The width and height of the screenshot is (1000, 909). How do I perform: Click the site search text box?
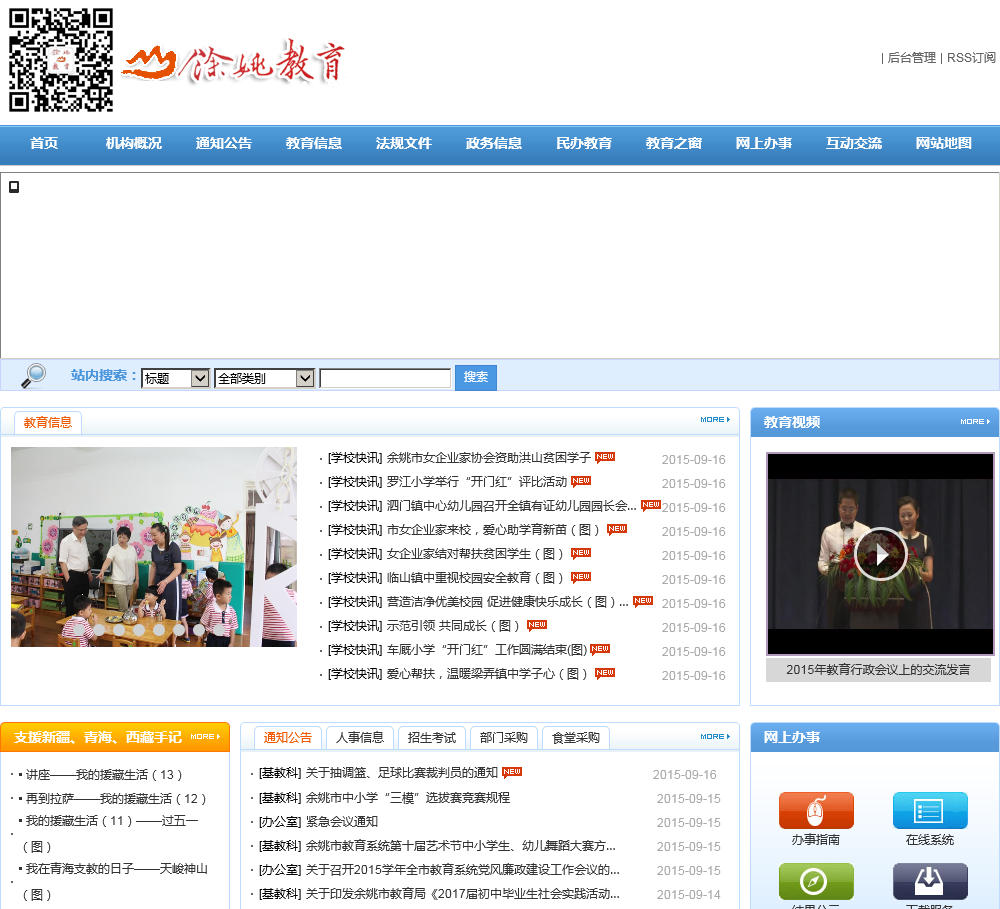(385, 378)
